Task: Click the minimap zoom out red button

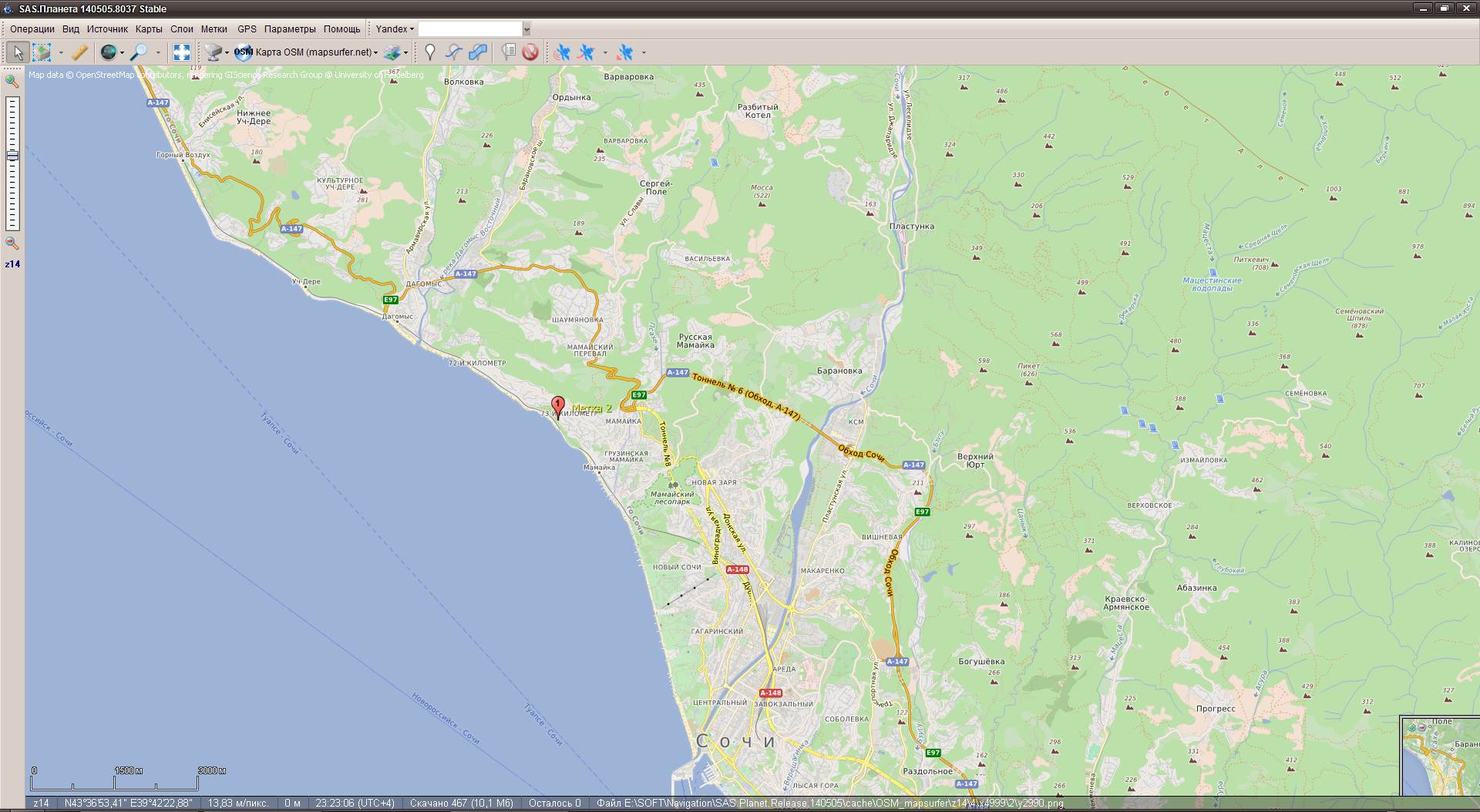Action: pyautogui.click(x=1422, y=727)
